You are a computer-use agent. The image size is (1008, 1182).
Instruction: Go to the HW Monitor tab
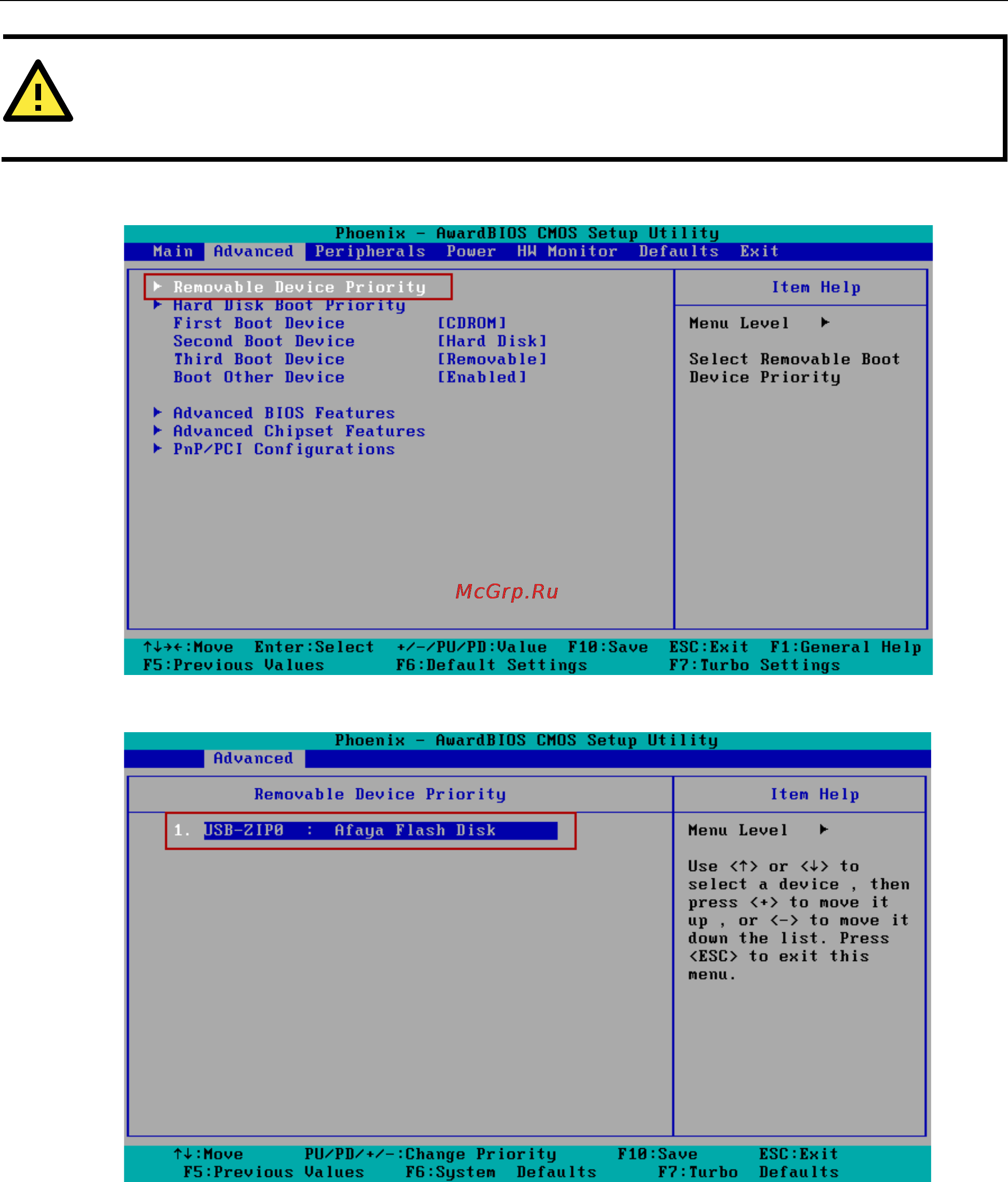pyautogui.click(x=567, y=251)
